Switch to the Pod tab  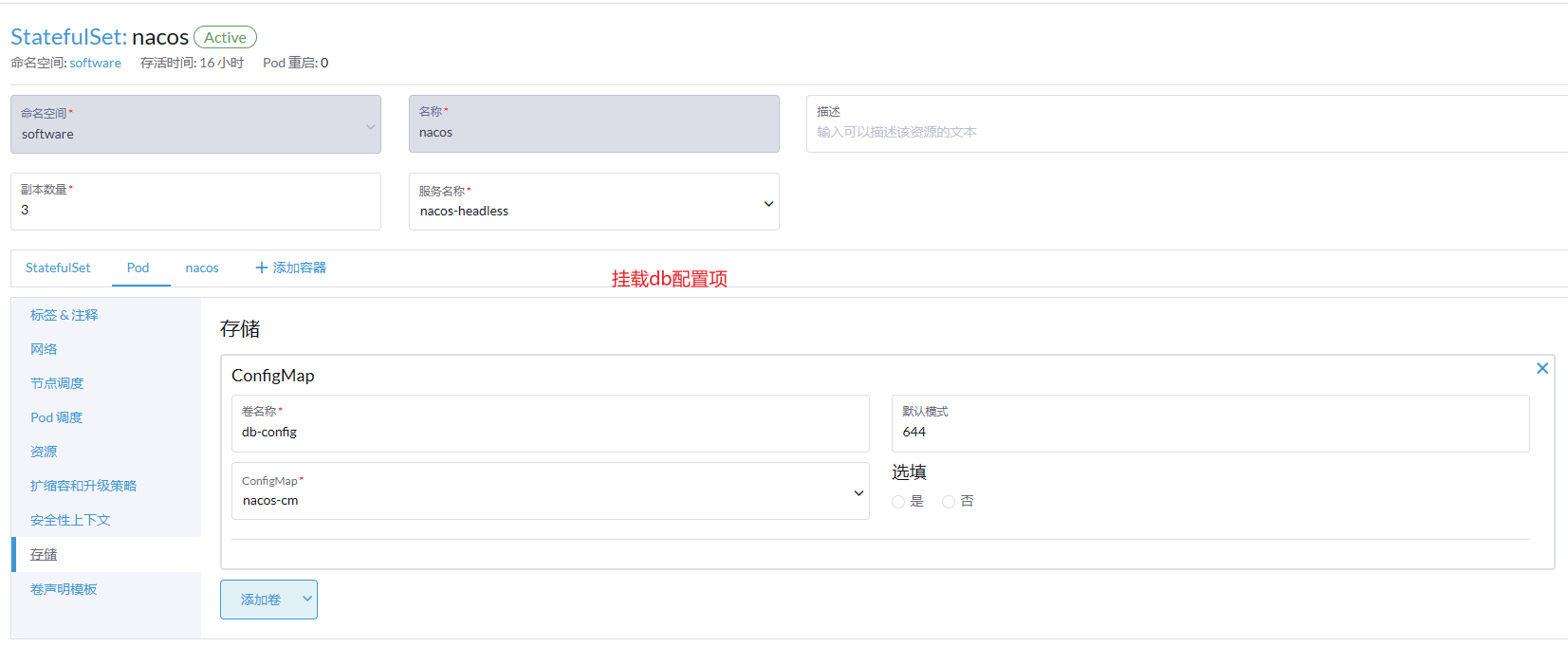click(x=138, y=268)
